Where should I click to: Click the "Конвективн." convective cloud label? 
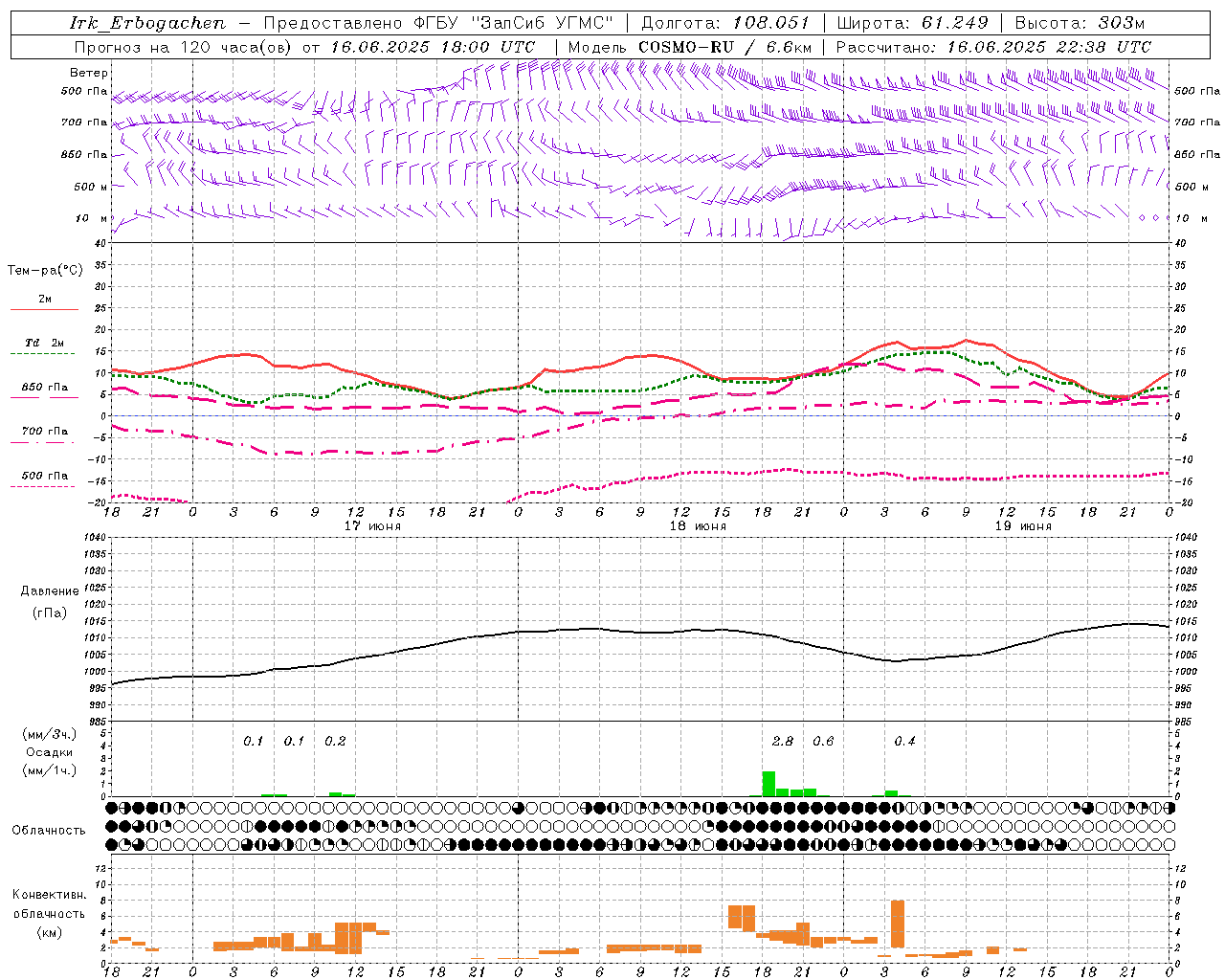pyautogui.click(x=49, y=896)
